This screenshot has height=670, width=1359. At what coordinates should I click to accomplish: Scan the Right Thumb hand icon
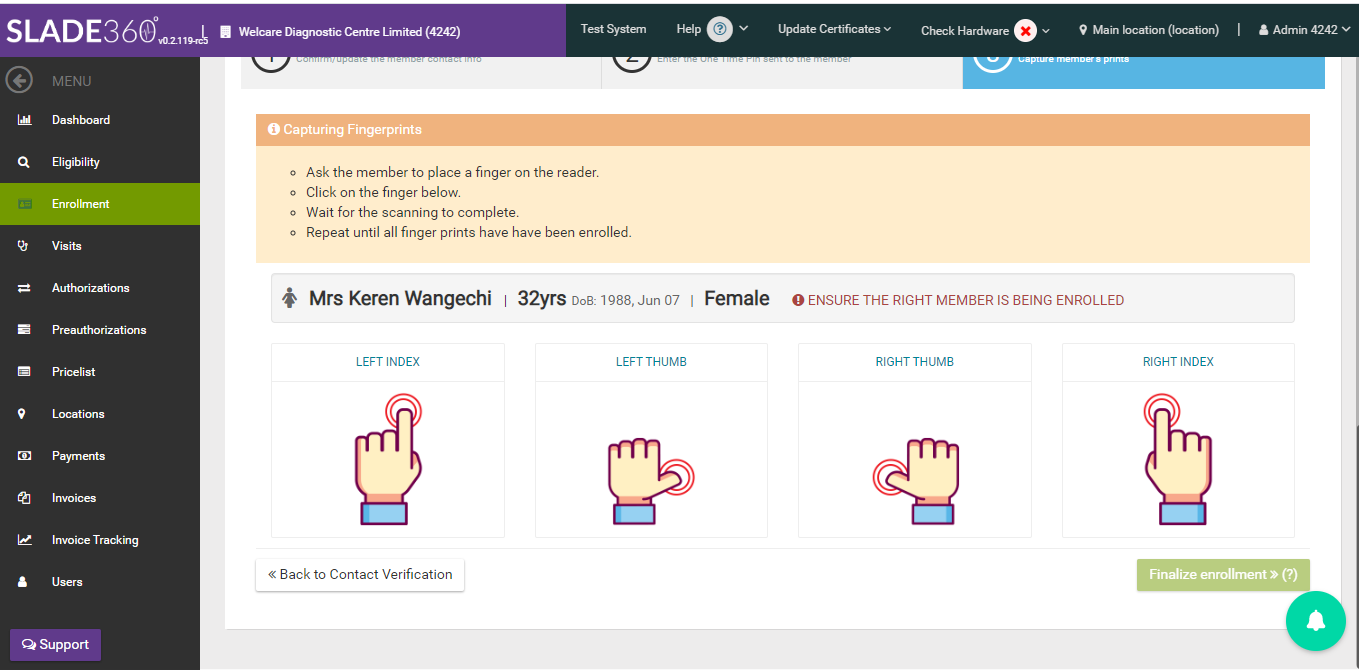(x=915, y=481)
